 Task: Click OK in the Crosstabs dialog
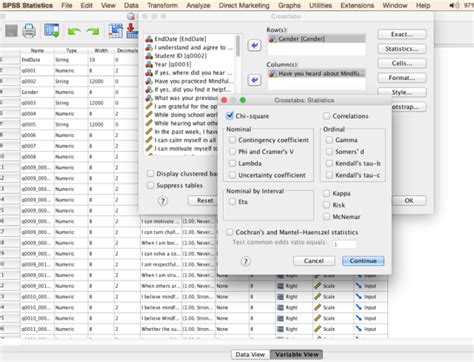pos(409,201)
